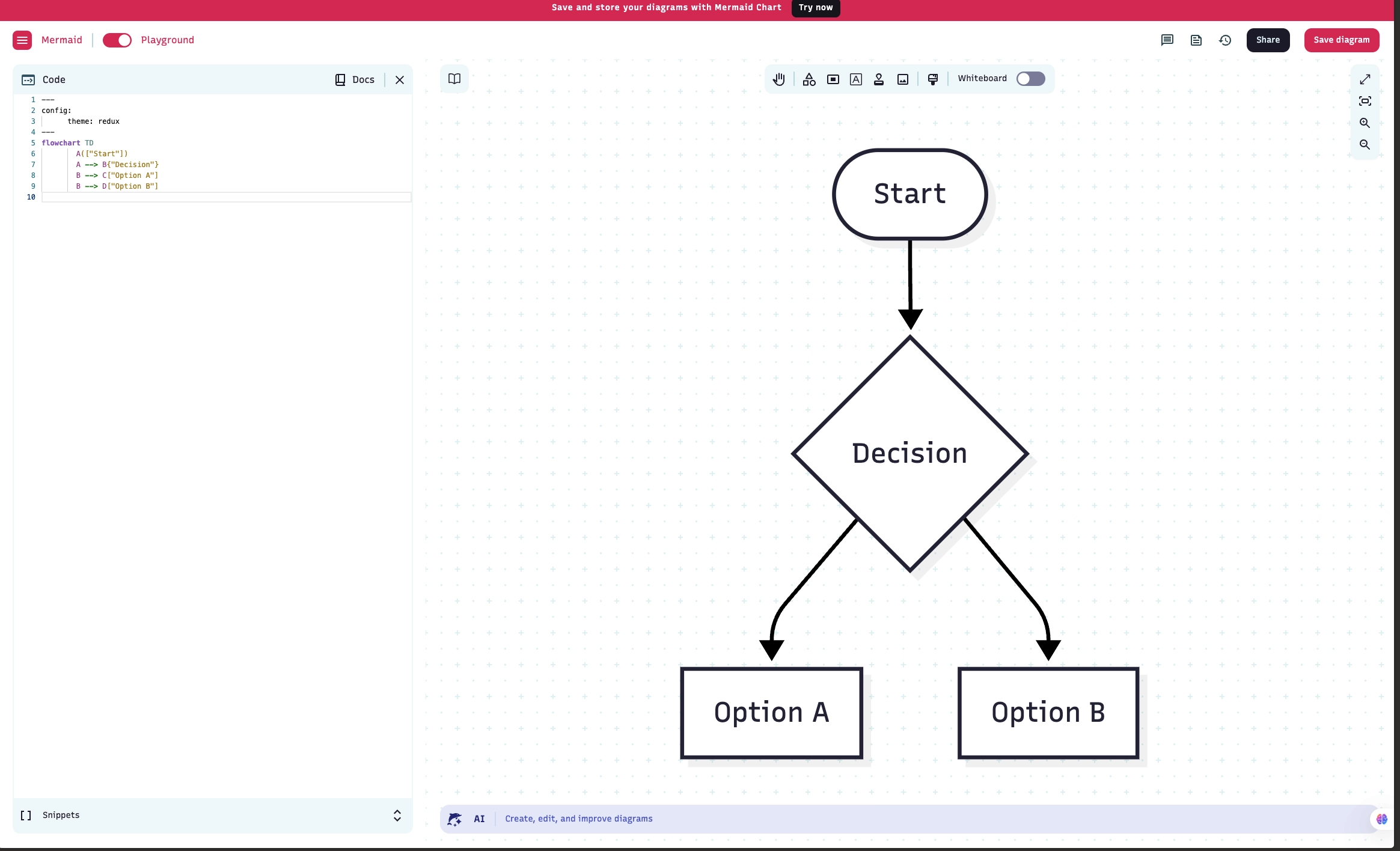Screen dimensions: 1400x851
Task: Click the comments icon in header
Action: point(1167,40)
